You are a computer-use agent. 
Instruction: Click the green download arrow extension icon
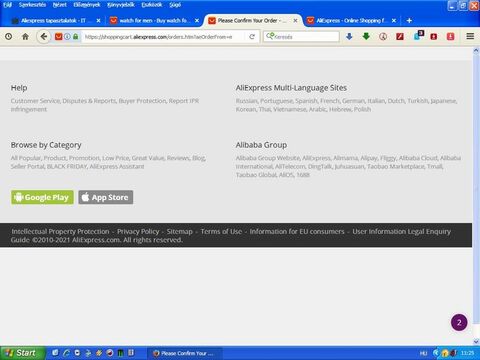coord(366,36)
